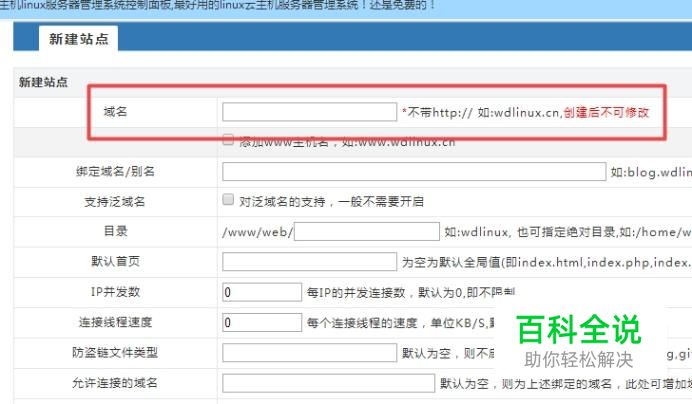Click the 如:blog.wdlinux example text
This screenshot has width=692, height=404.
[x=651, y=172]
